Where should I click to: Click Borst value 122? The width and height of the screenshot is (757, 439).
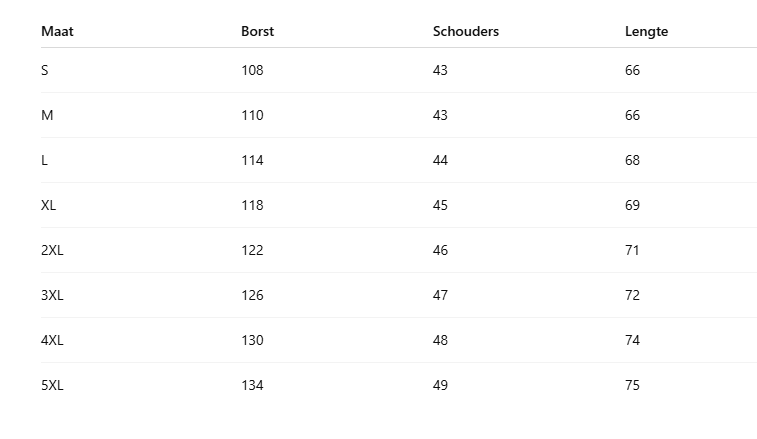coord(252,250)
